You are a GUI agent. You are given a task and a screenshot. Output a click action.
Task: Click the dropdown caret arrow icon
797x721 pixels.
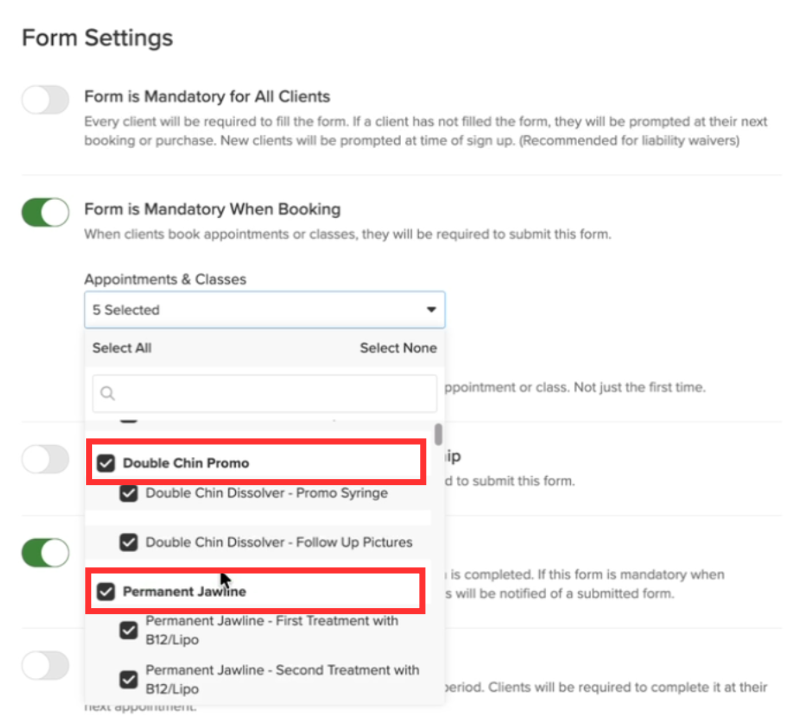point(431,310)
